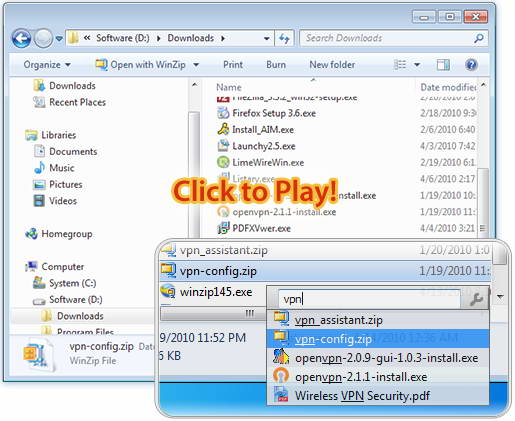Click Open with WinZip
The image size is (515, 421).
[x=140, y=65]
